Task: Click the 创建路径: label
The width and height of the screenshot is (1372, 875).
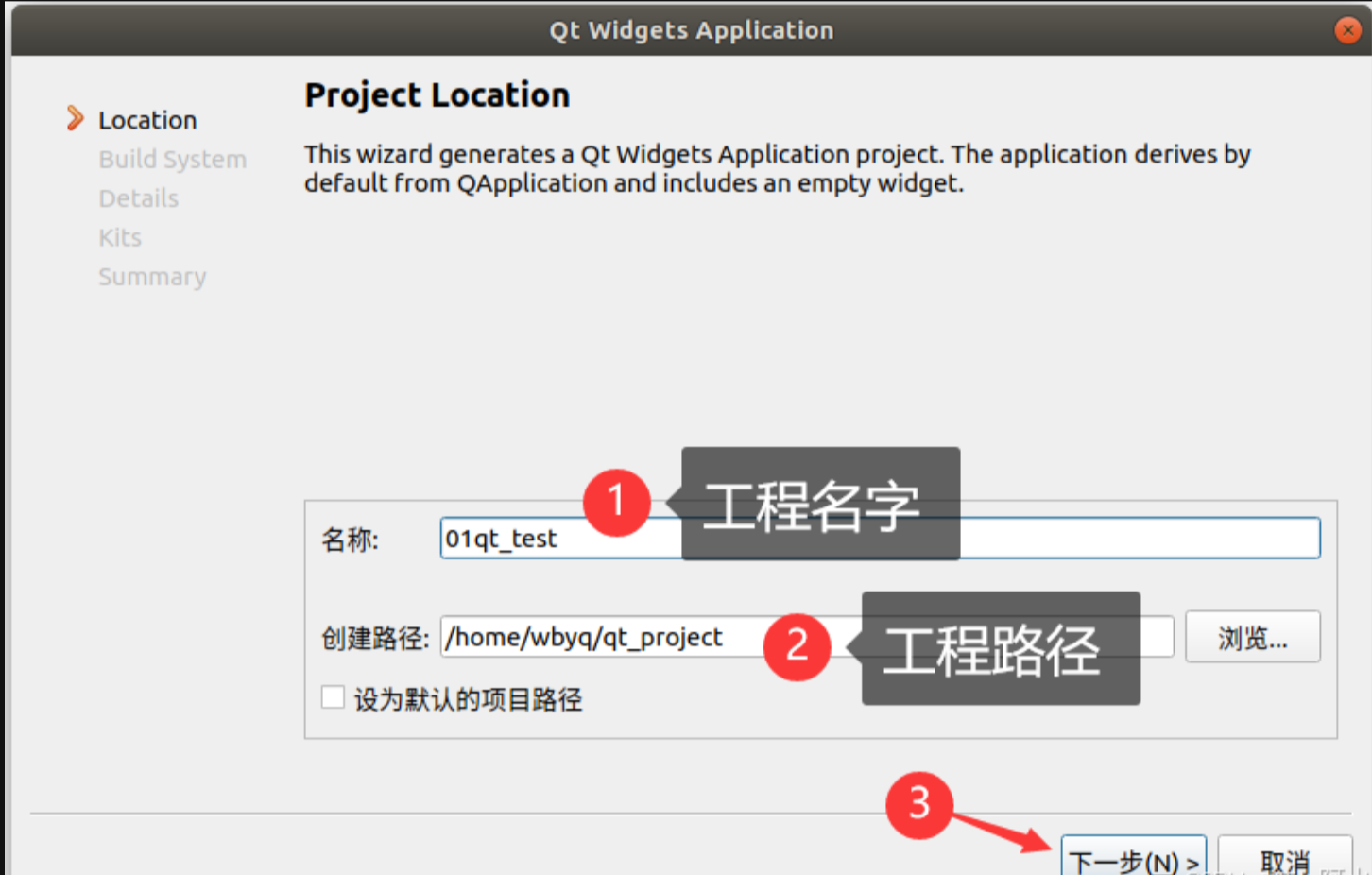Action: point(375,638)
